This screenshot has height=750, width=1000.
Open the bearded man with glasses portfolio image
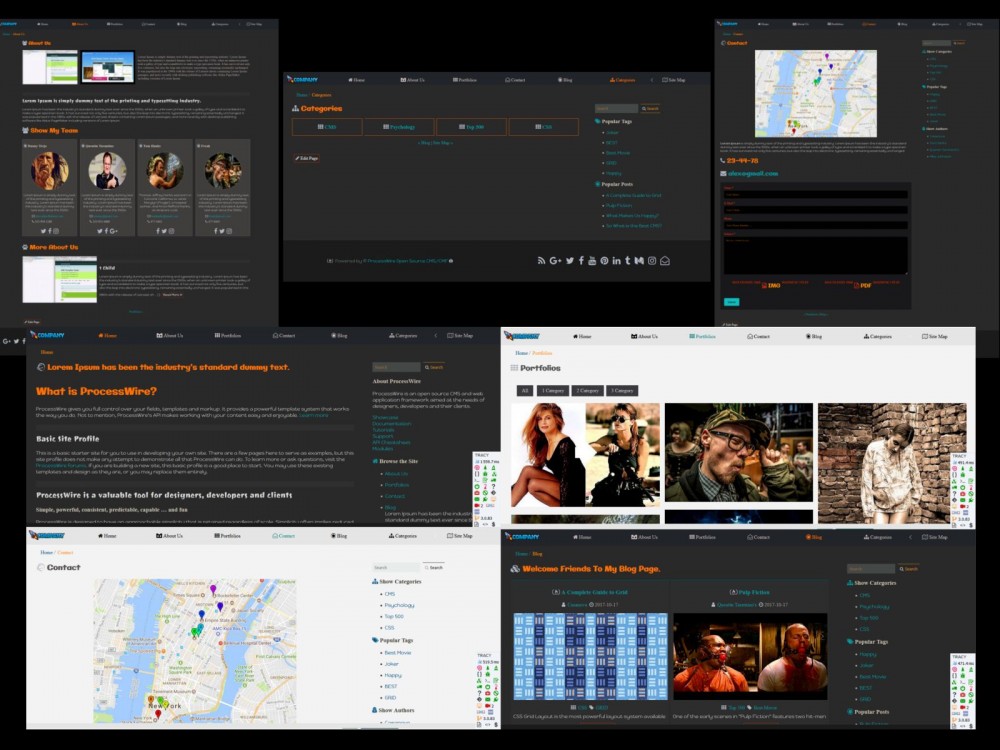[738, 452]
